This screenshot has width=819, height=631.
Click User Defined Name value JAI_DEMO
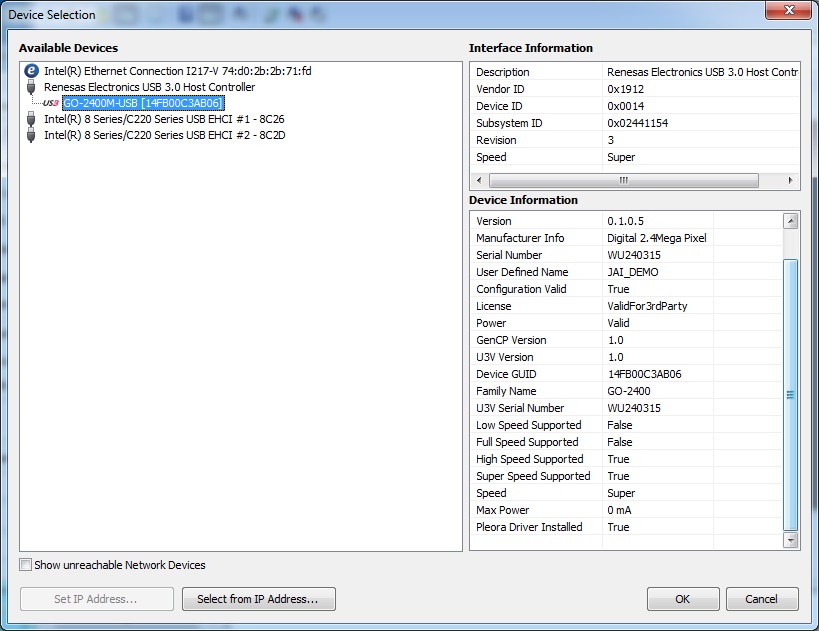coord(633,272)
